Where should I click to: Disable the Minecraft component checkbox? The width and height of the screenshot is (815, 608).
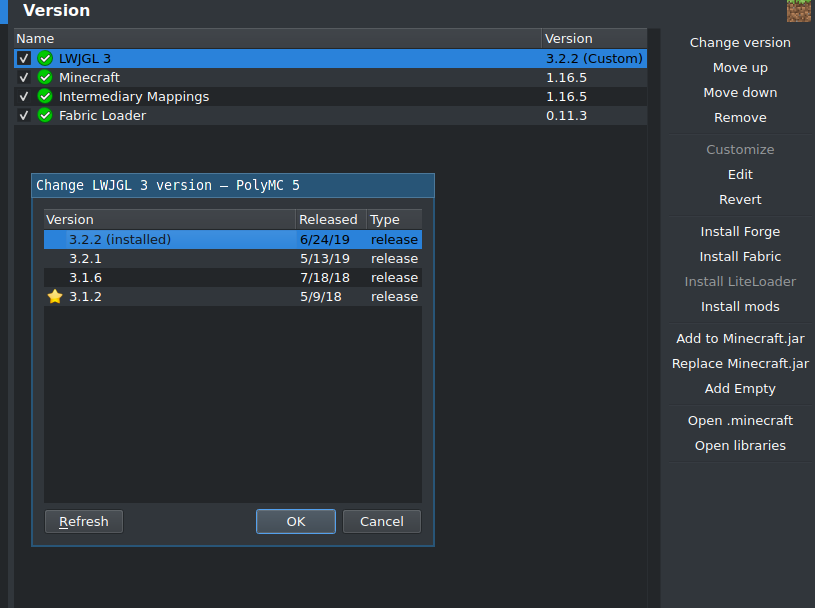[x=23, y=77]
